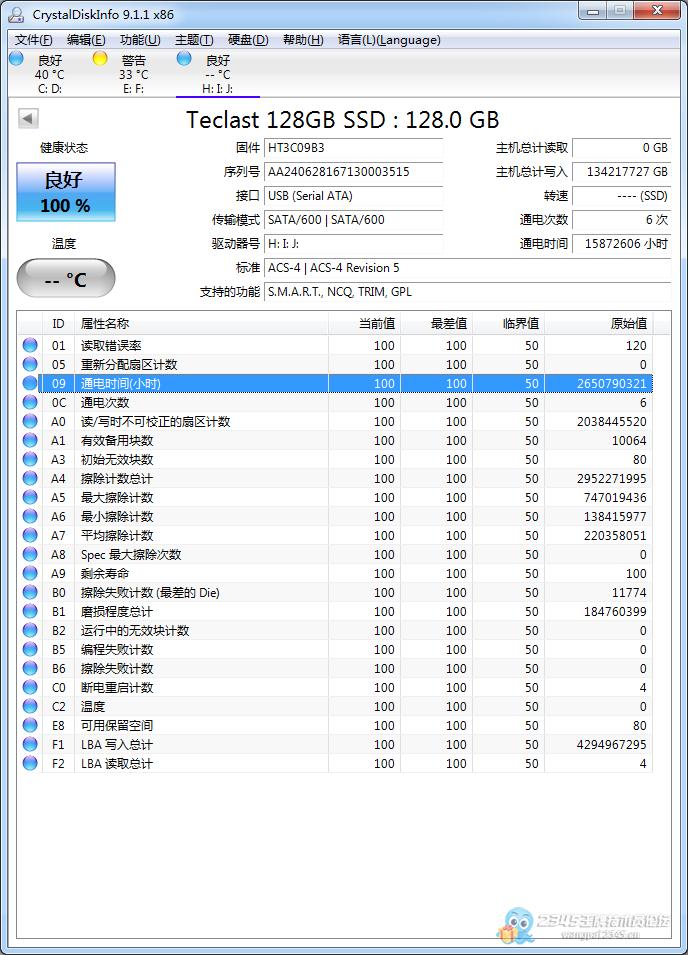Click the serial number field AA240628167130003515
This screenshot has height=955, width=688.
click(353, 172)
